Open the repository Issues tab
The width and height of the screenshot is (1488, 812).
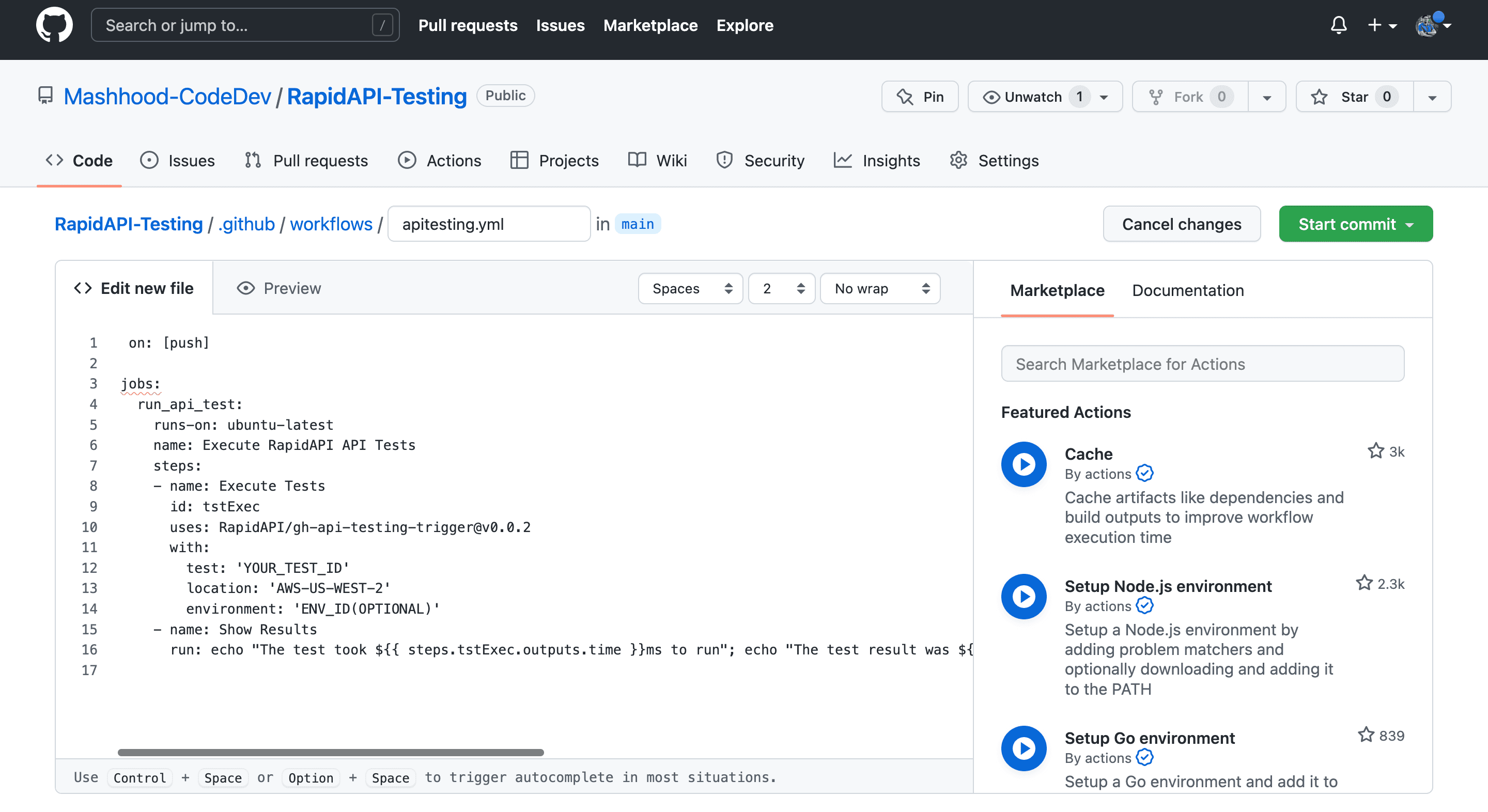pyautogui.click(x=177, y=161)
